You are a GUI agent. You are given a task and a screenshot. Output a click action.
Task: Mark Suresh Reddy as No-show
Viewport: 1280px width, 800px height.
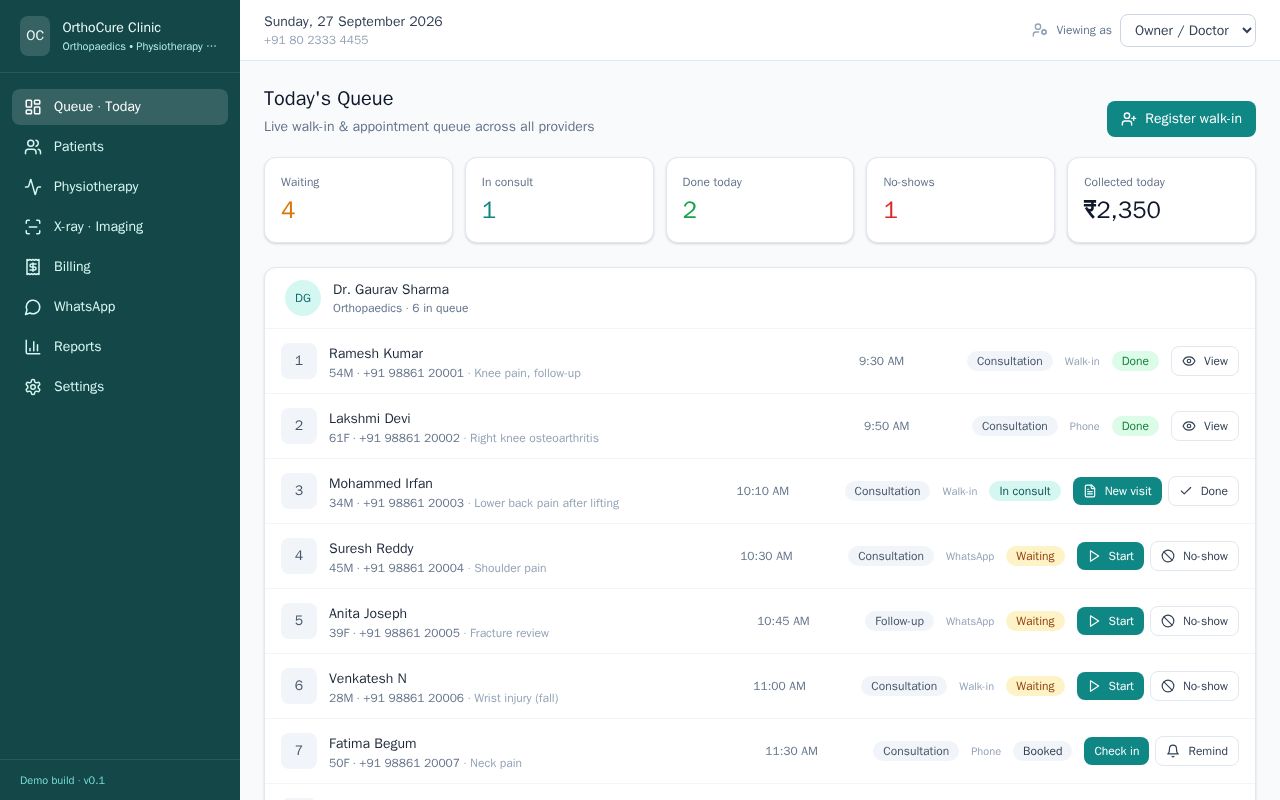[1194, 556]
